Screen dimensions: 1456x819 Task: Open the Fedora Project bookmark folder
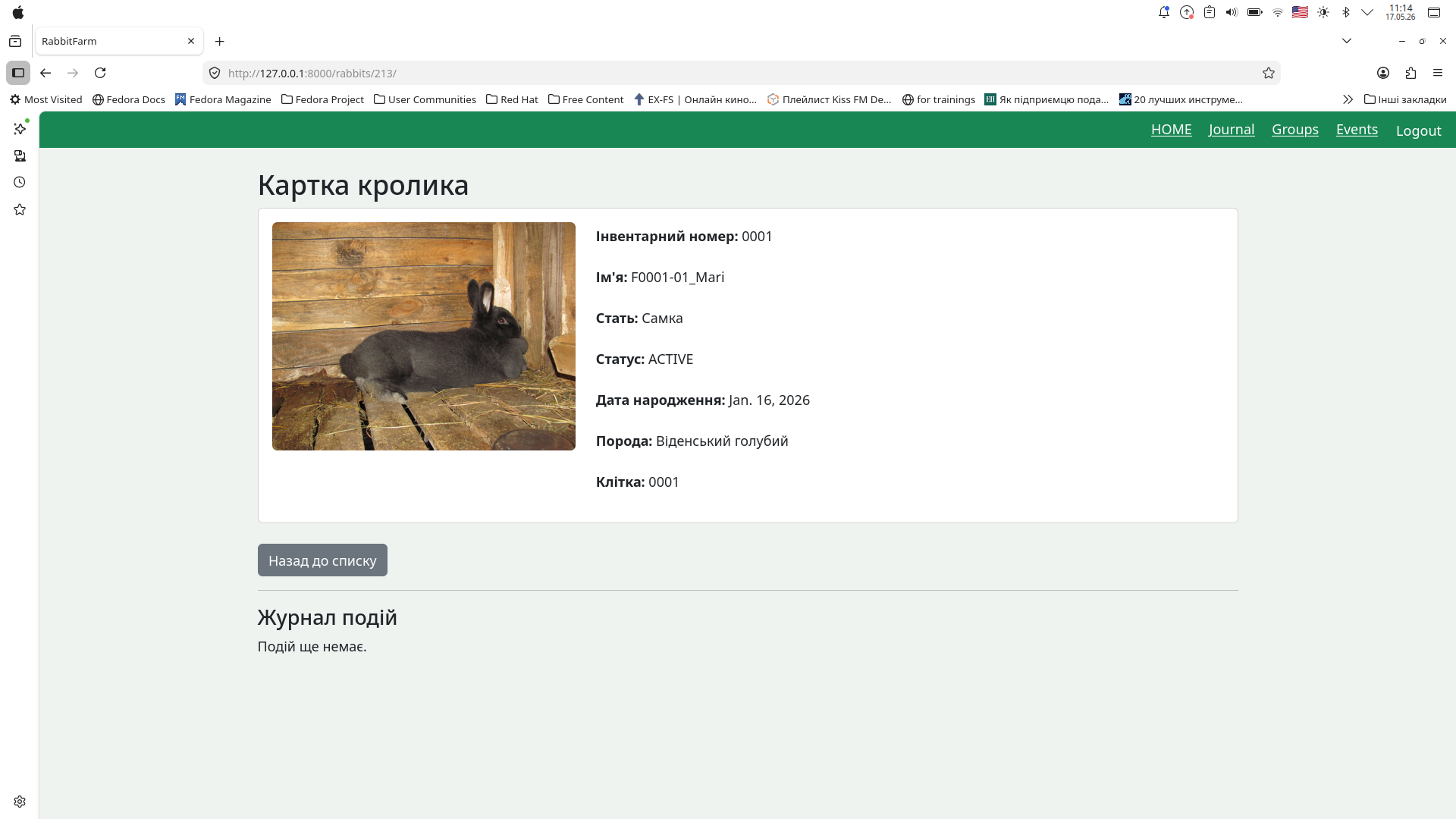tap(322, 99)
